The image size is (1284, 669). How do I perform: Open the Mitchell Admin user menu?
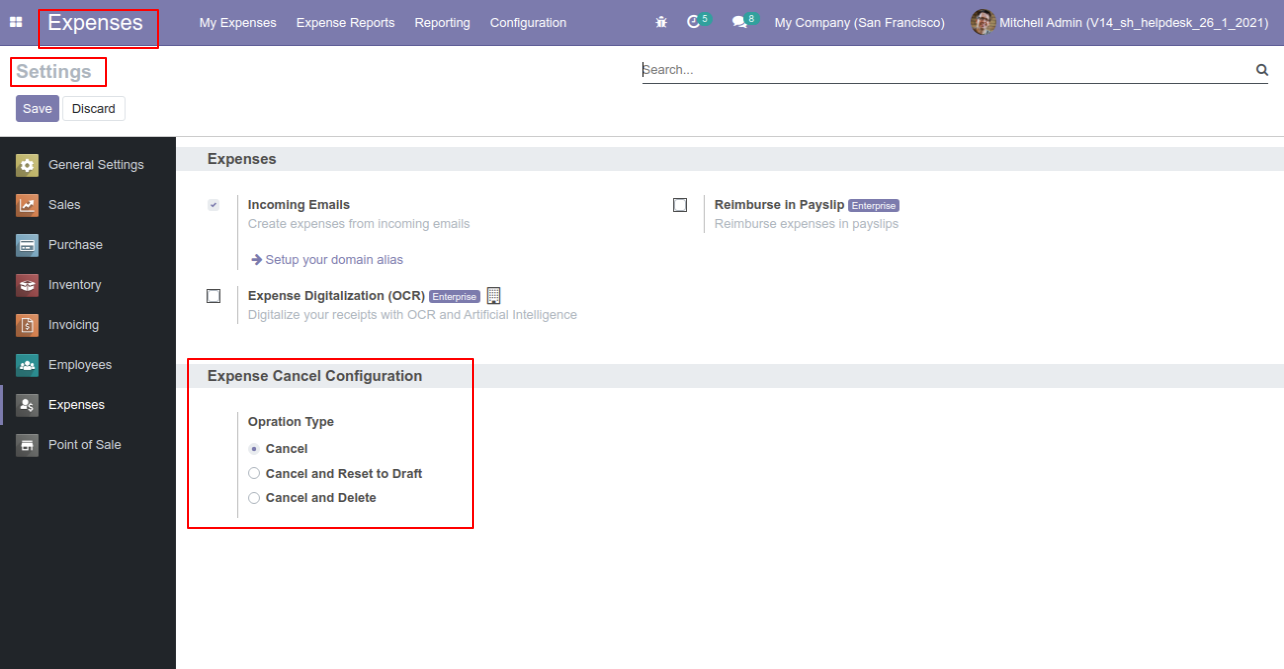[1120, 22]
